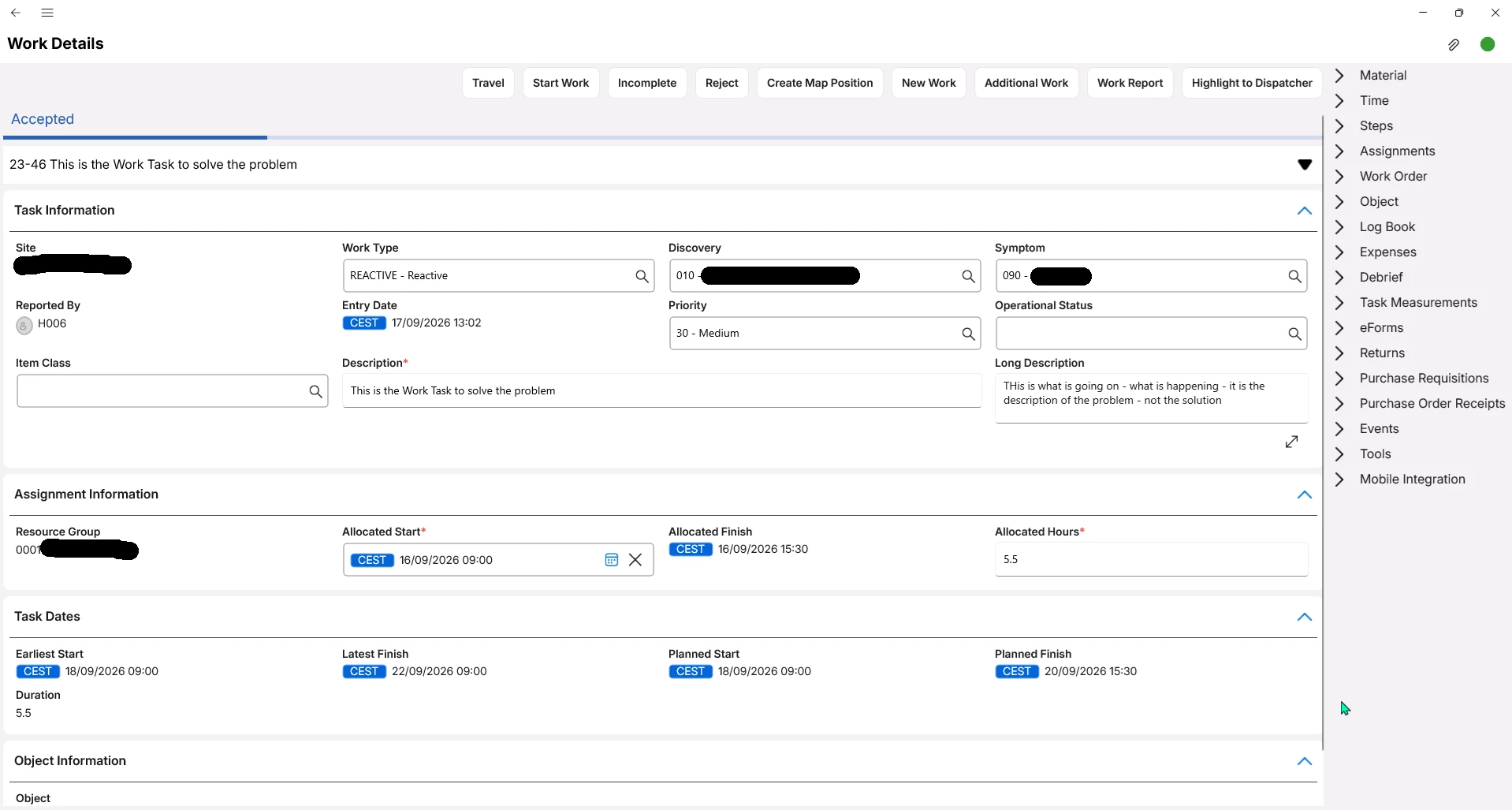Expand the Long Description with arrow icon
Image resolution: width=1512 pixels, height=810 pixels.
(1291, 442)
